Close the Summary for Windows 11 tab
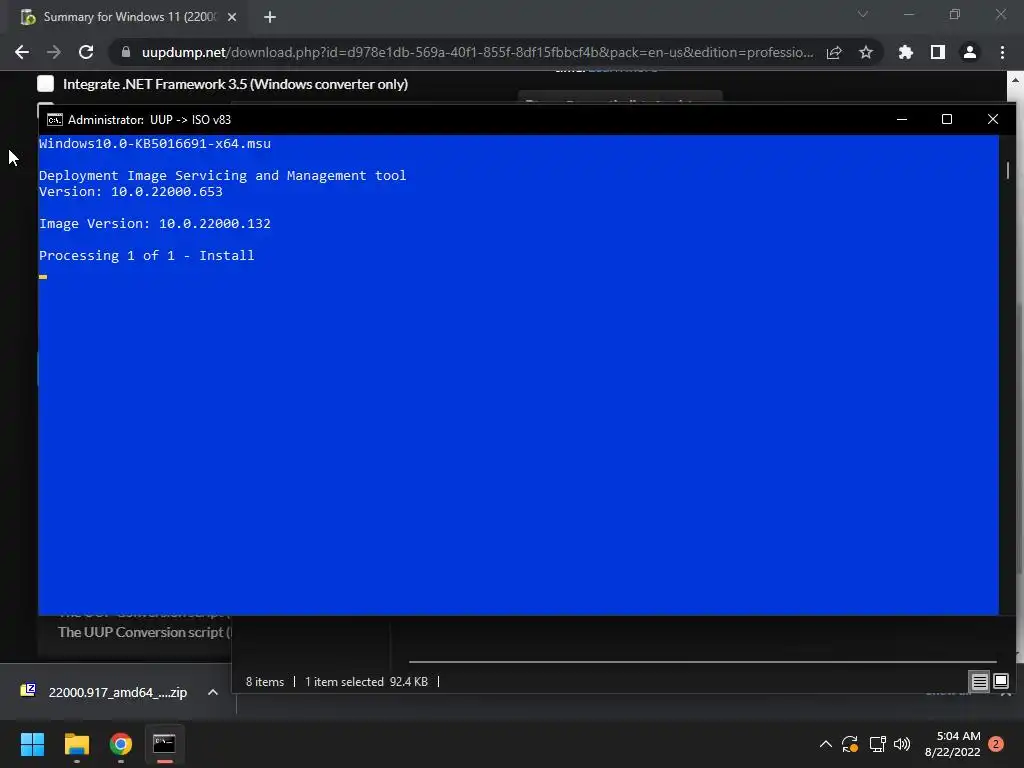 point(232,17)
